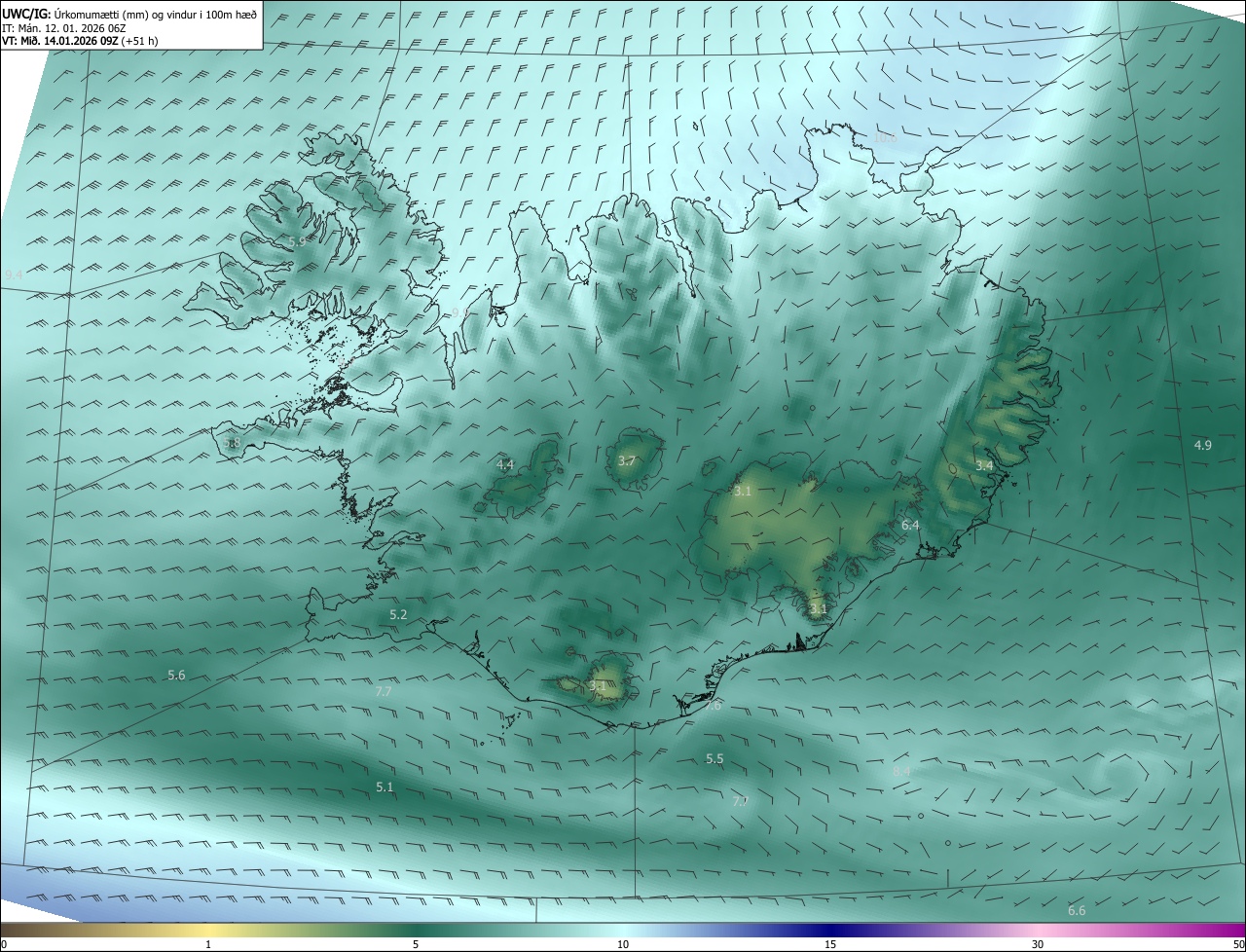1246x952 pixels.
Task: Click the 3.4 value label on the map
Action: click(985, 466)
